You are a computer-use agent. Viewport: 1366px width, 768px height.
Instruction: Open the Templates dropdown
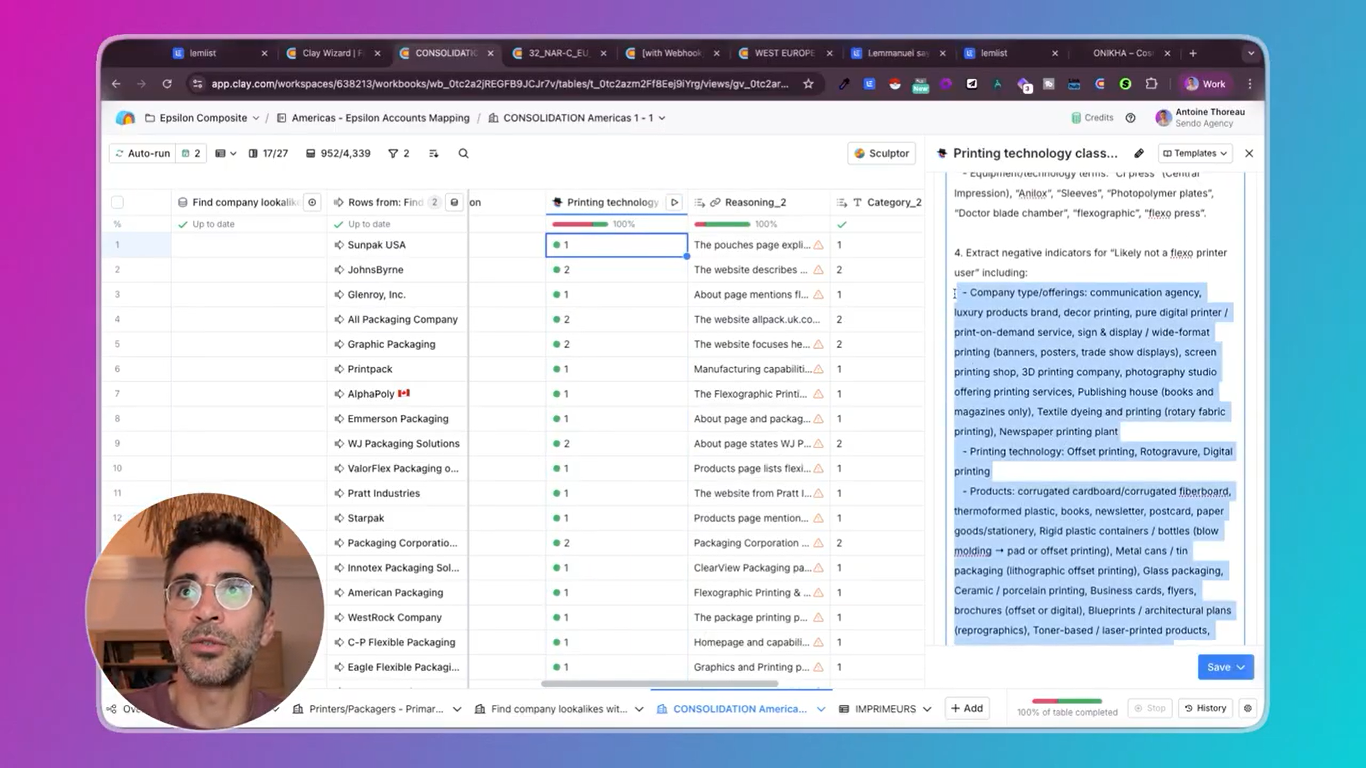(x=1194, y=154)
